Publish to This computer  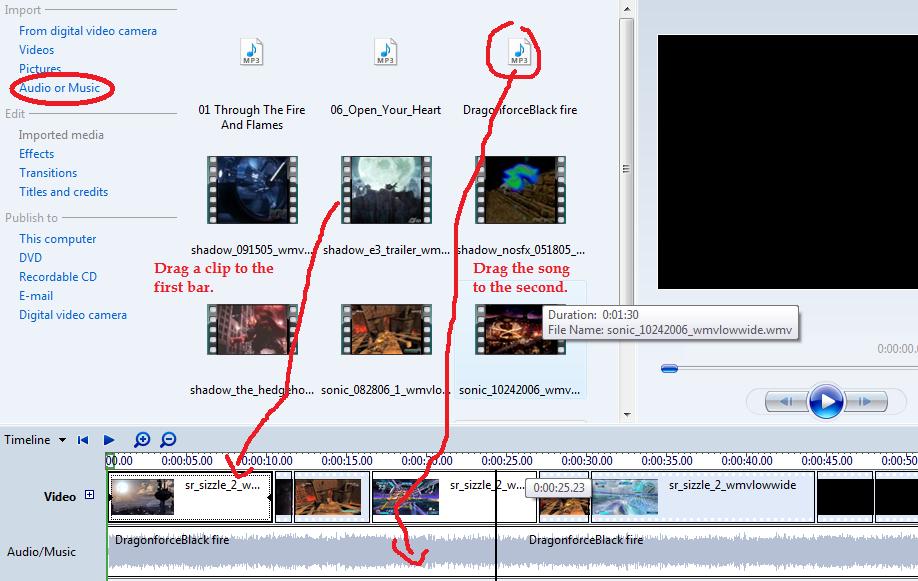pyautogui.click(x=57, y=239)
